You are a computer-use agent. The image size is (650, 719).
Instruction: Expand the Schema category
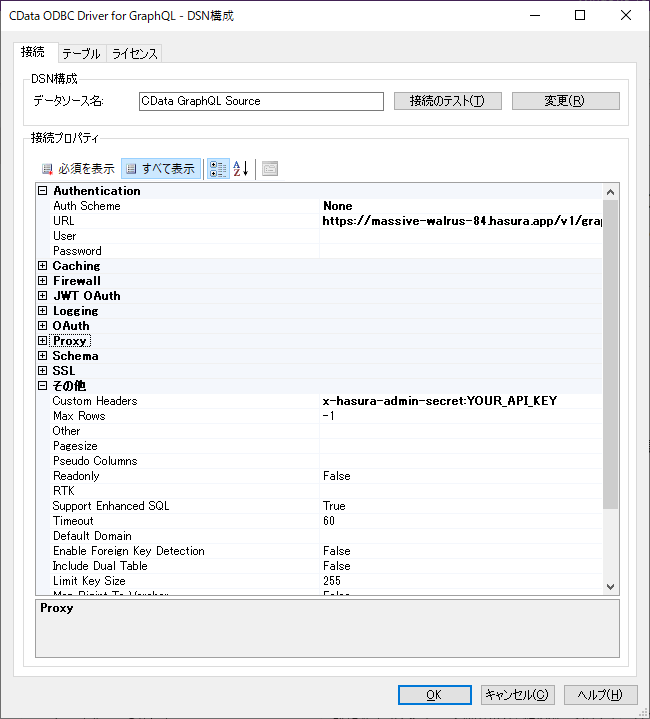(x=43, y=356)
